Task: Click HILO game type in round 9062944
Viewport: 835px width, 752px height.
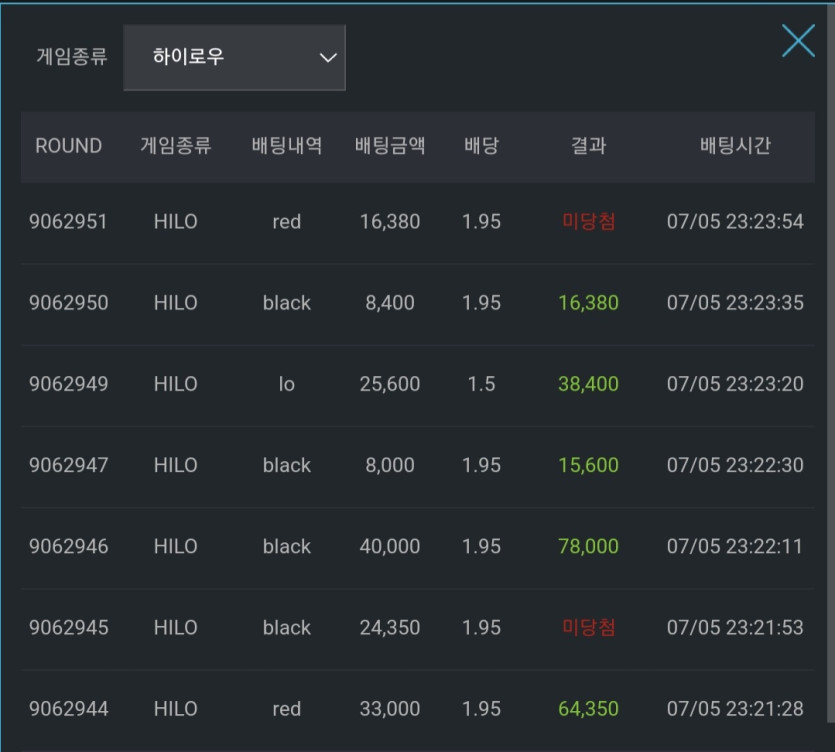Action: click(x=176, y=709)
